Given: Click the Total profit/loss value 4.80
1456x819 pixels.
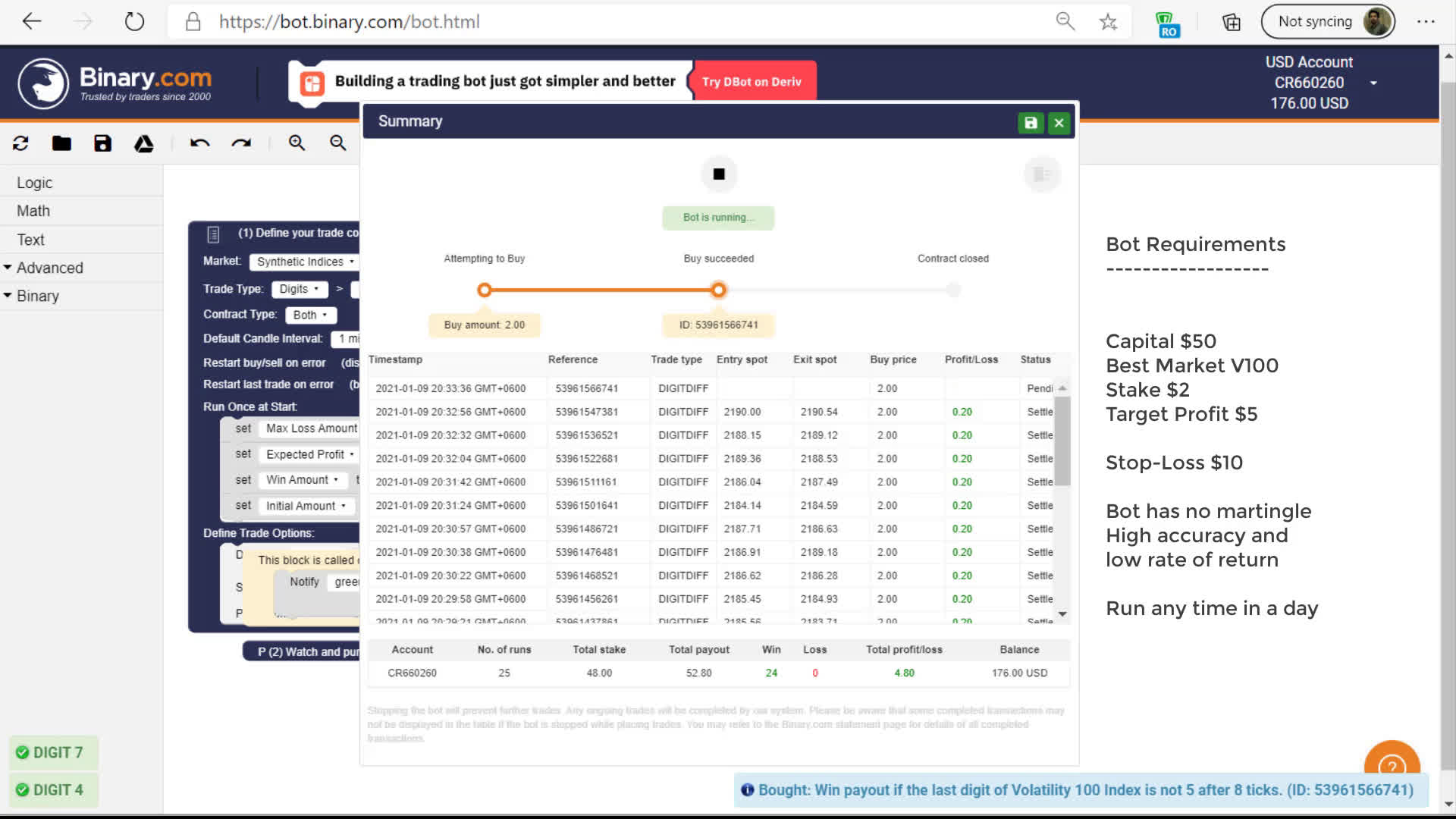Looking at the screenshot, I should click(x=904, y=673).
